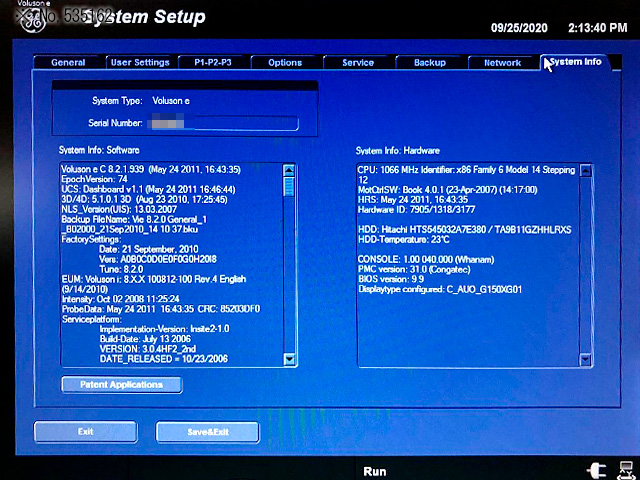Click the 'BIOS version: 9.9' line
This screenshot has width=640, height=480.
pyautogui.click(x=391, y=280)
